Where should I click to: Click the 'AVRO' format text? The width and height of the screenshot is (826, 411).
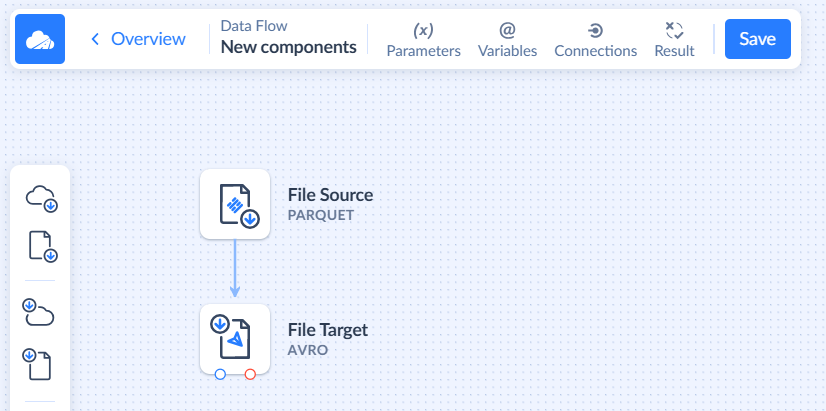308,350
